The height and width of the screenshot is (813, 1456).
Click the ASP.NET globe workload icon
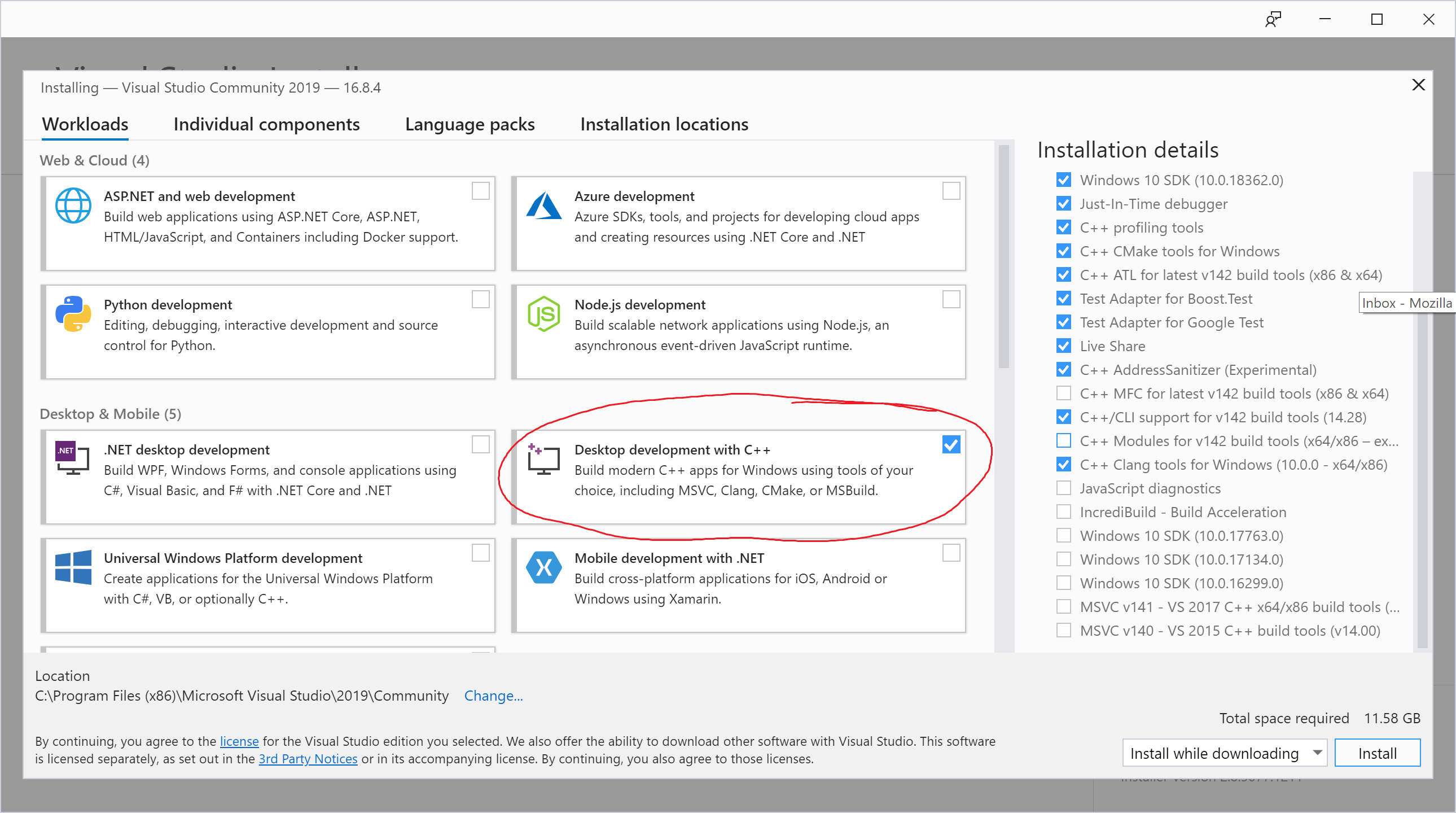coord(73,206)
